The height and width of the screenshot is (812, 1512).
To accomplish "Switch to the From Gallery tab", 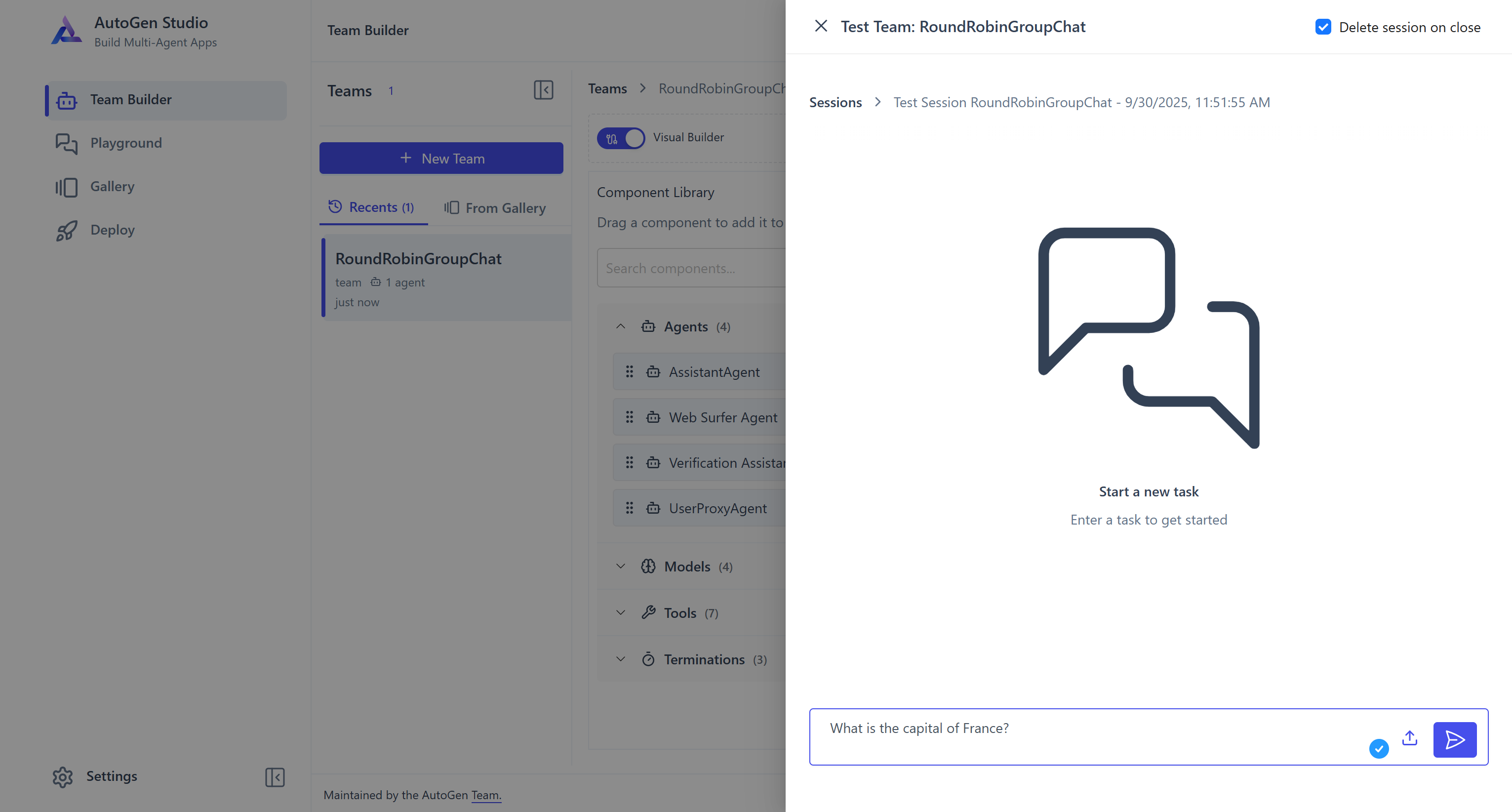I will (x=495, y=208).
